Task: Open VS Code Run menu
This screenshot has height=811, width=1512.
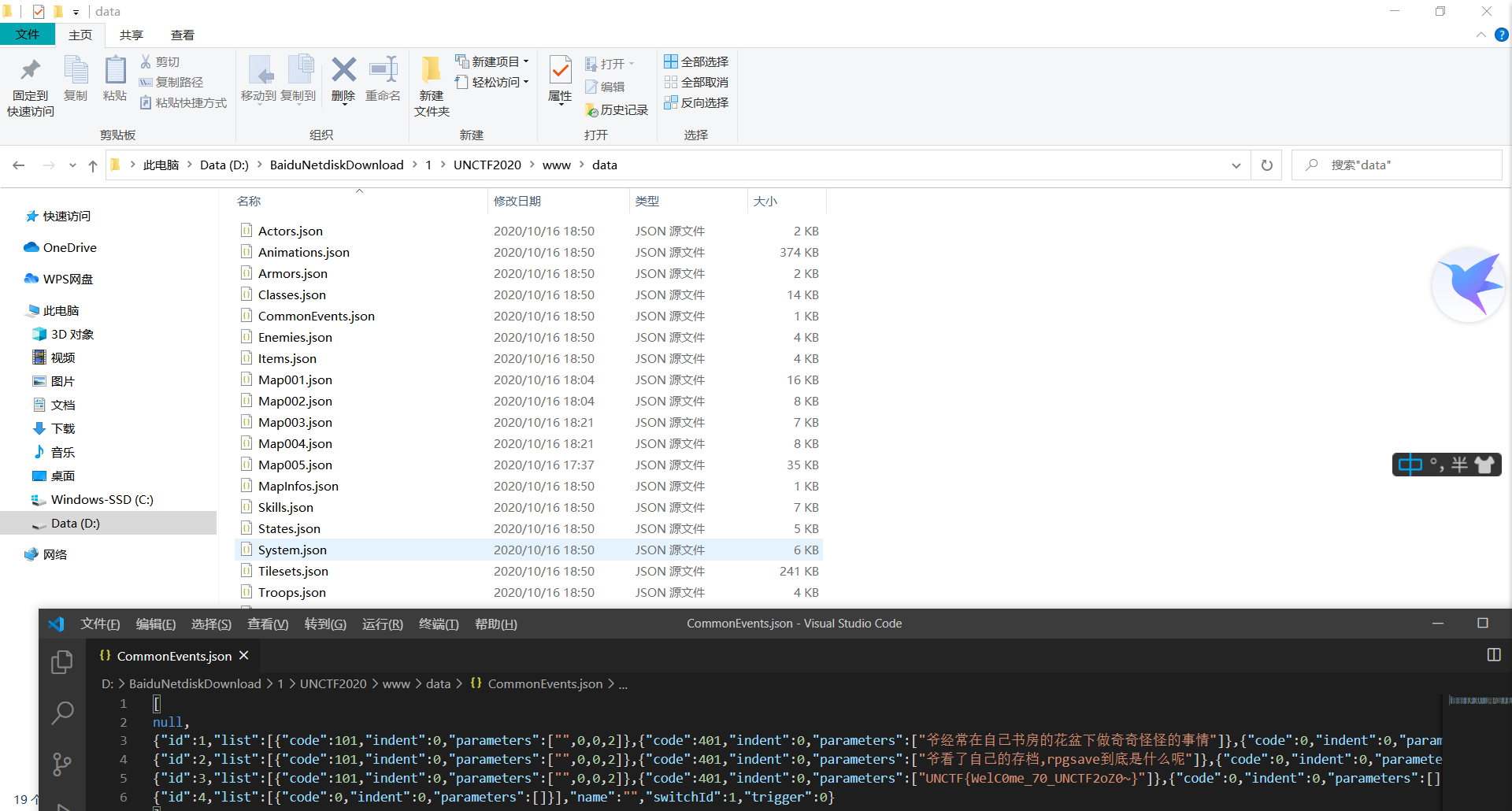Action: coord(382,624)
